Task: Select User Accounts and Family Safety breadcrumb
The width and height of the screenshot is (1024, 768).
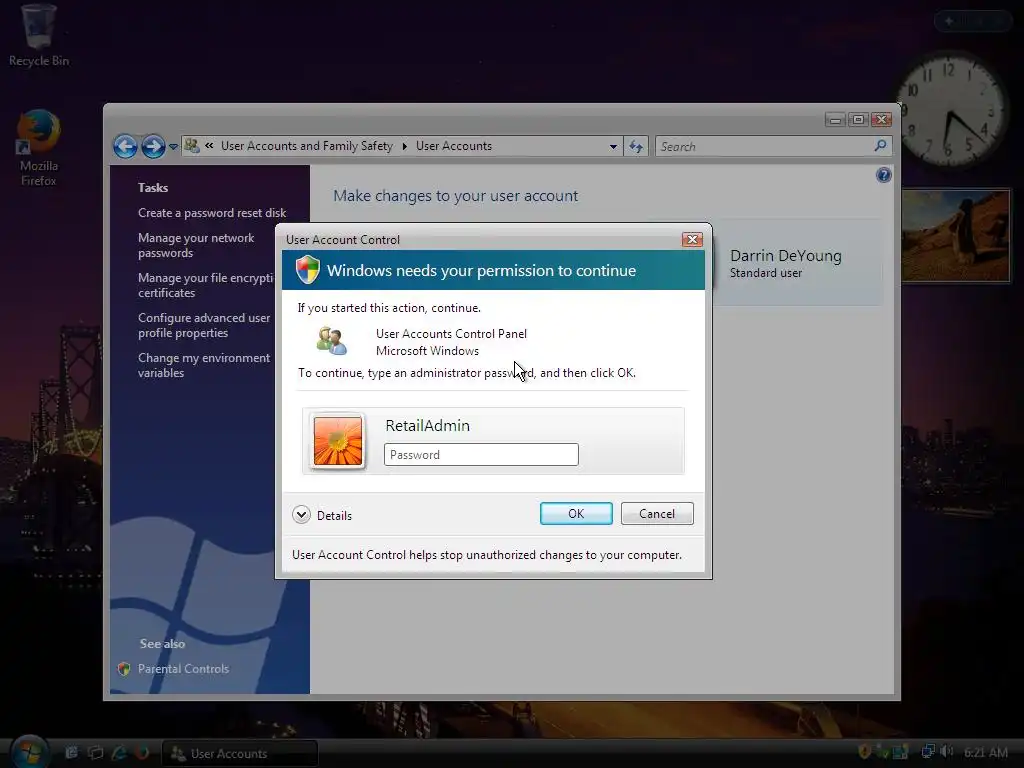Action: (307, 146)
